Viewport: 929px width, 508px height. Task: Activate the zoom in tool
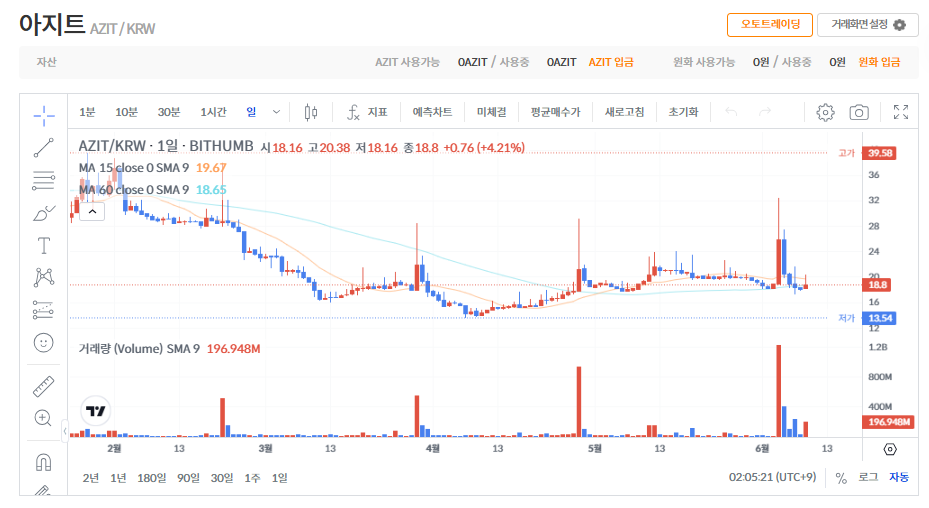point(44,418)
